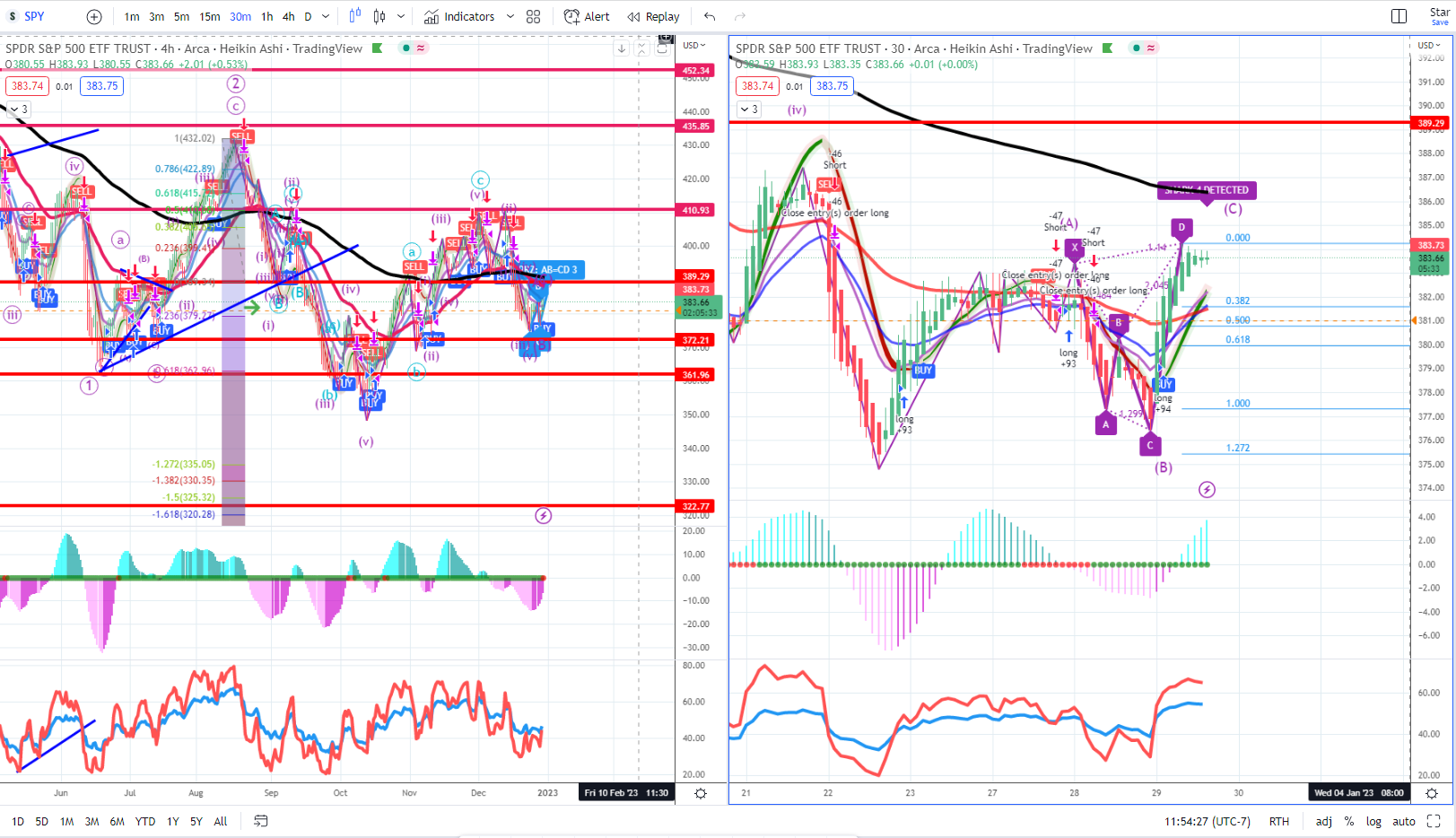Move the 4h pane down with the arrow icon
The height and width of the screenshot is (838, 1456).
[622, 48]
